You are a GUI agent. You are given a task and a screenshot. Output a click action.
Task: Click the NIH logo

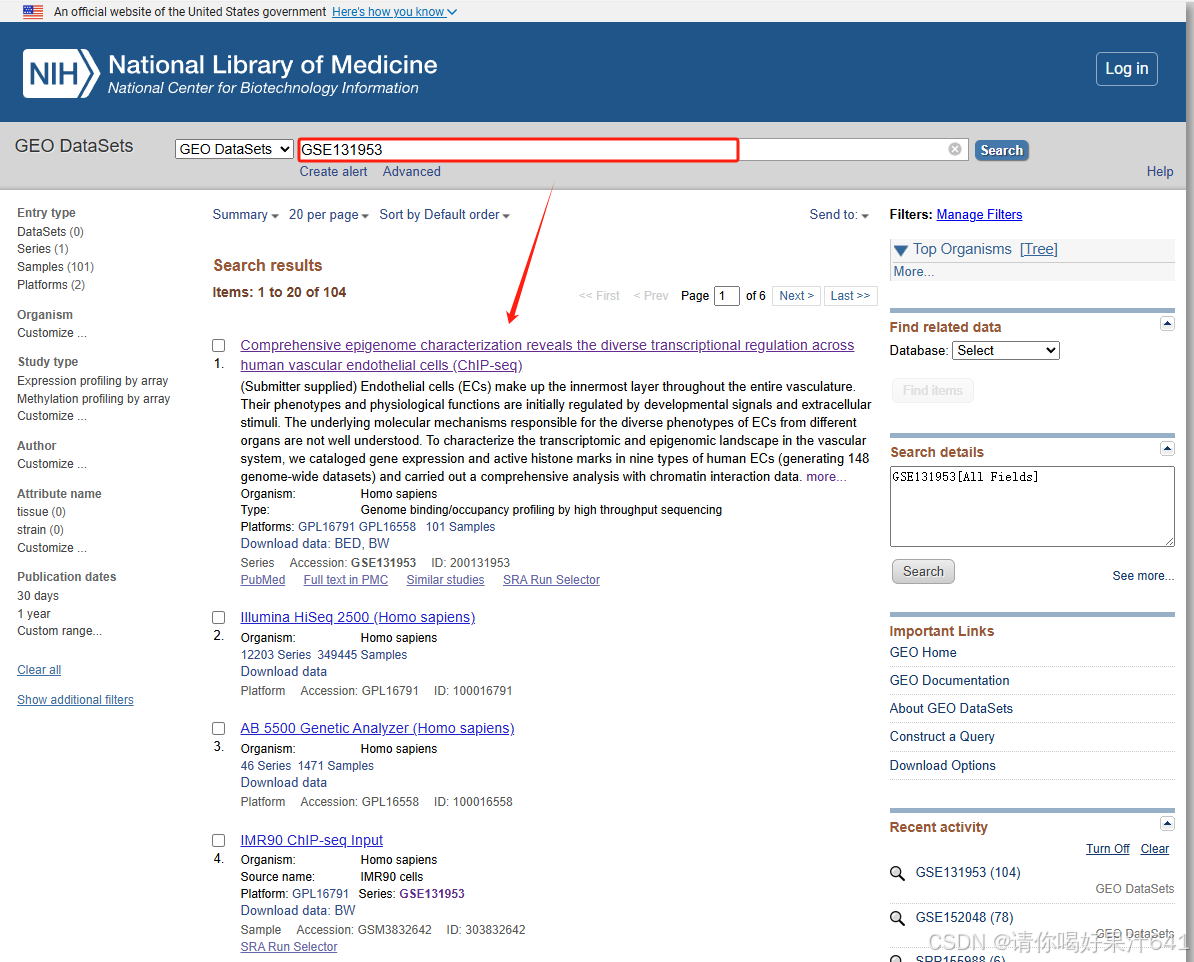pyautogui.click(x=61, y=74)
